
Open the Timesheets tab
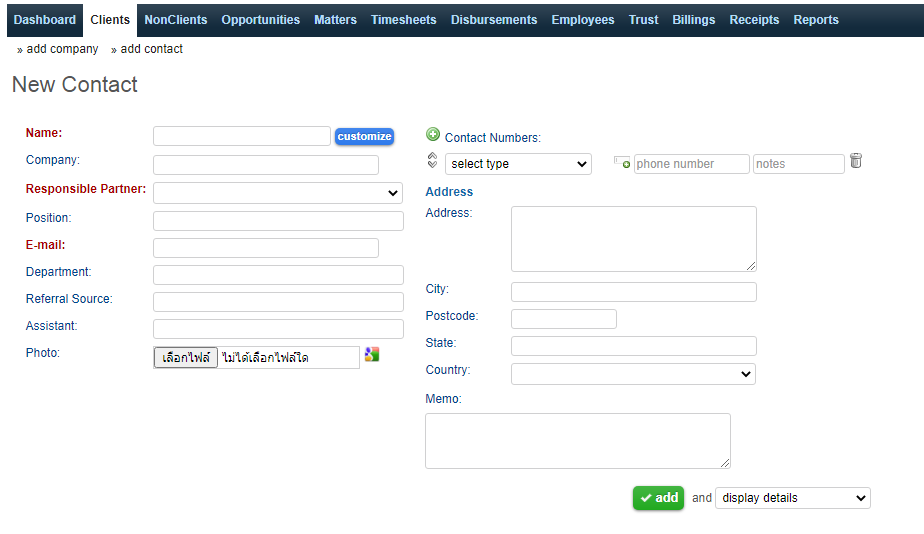[x=404, y=20]
